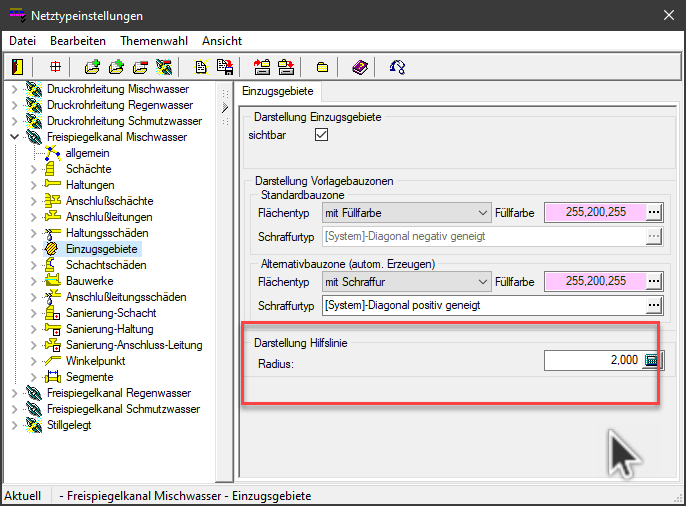
Task: Click the Winkelpunkt icon in the tree
Action: (x=54, y=361)
